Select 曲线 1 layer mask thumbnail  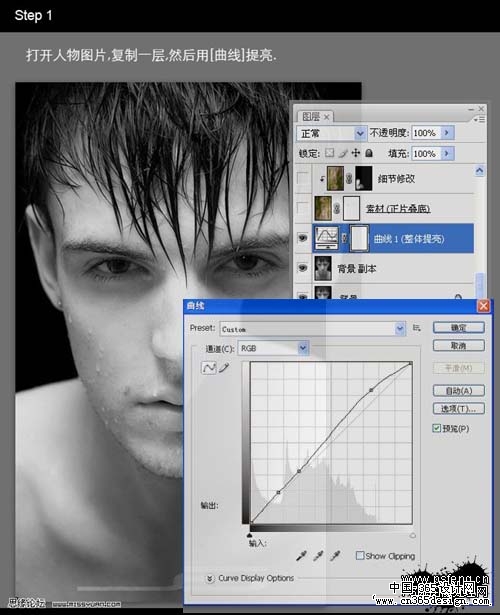pos(359,238)
